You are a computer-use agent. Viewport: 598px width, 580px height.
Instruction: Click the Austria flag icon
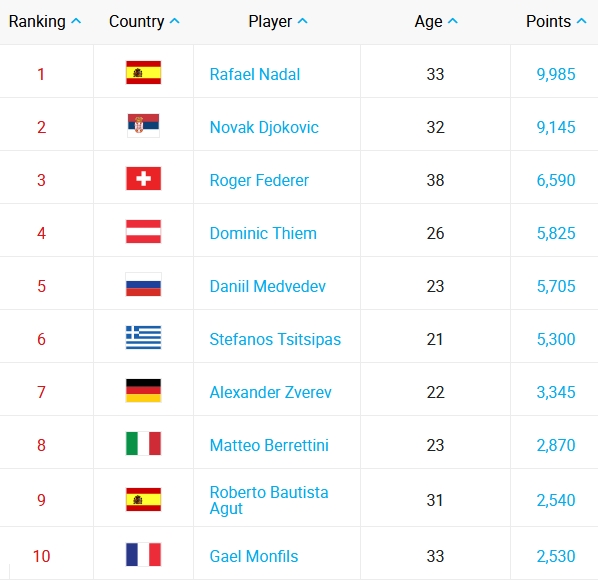coord(143,231)
